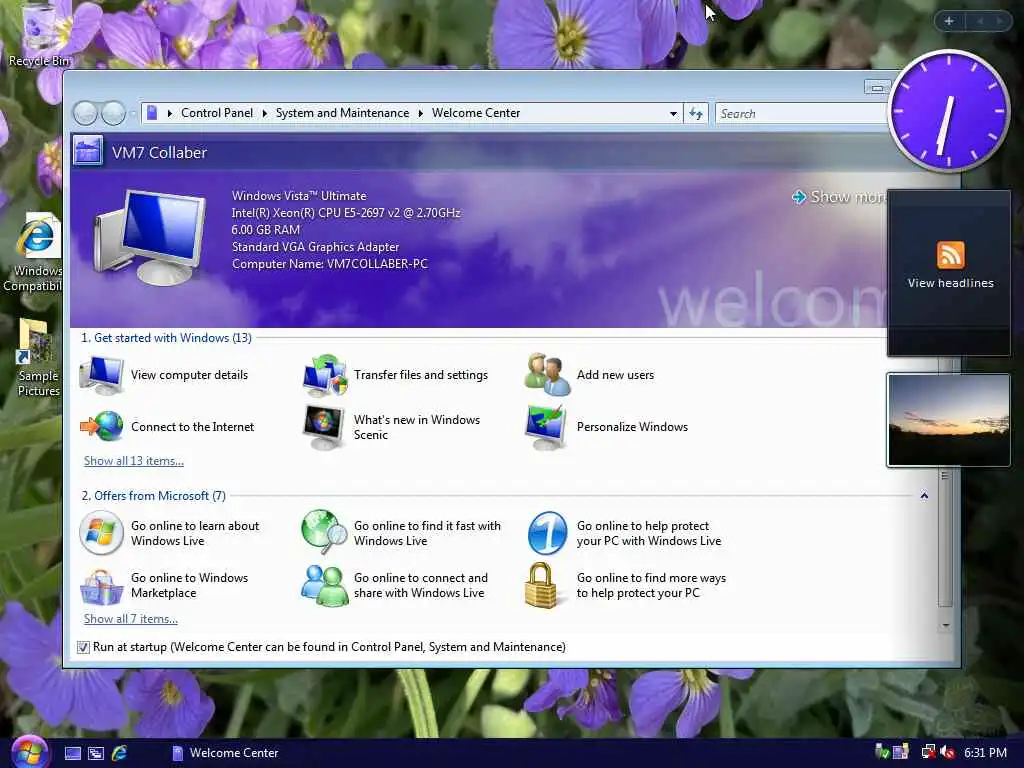Click the slideshow gadget sunset picture
Screen dimensions: 1024x768
tap(948, 420)
